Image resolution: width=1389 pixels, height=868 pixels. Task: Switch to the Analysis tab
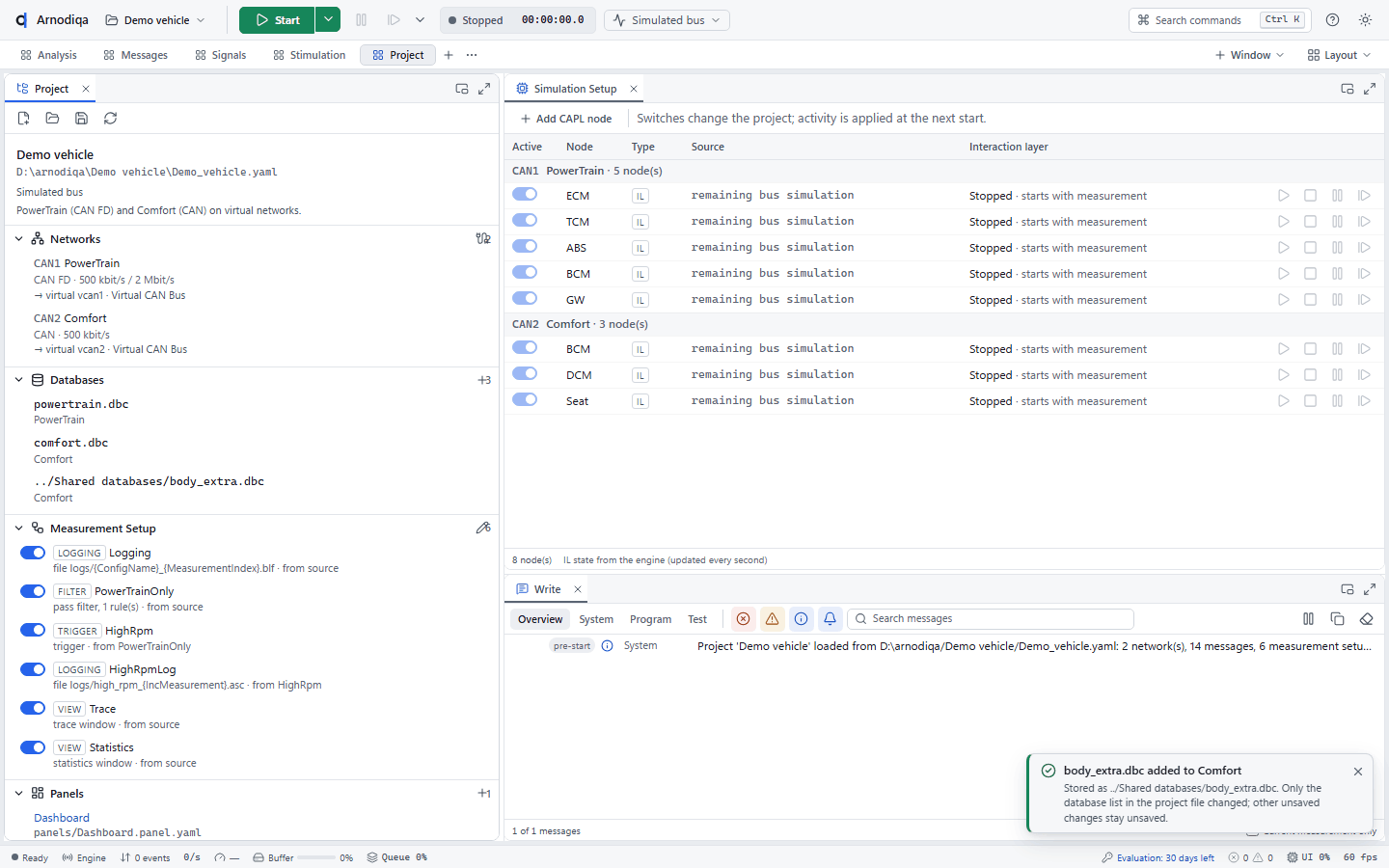48,55
